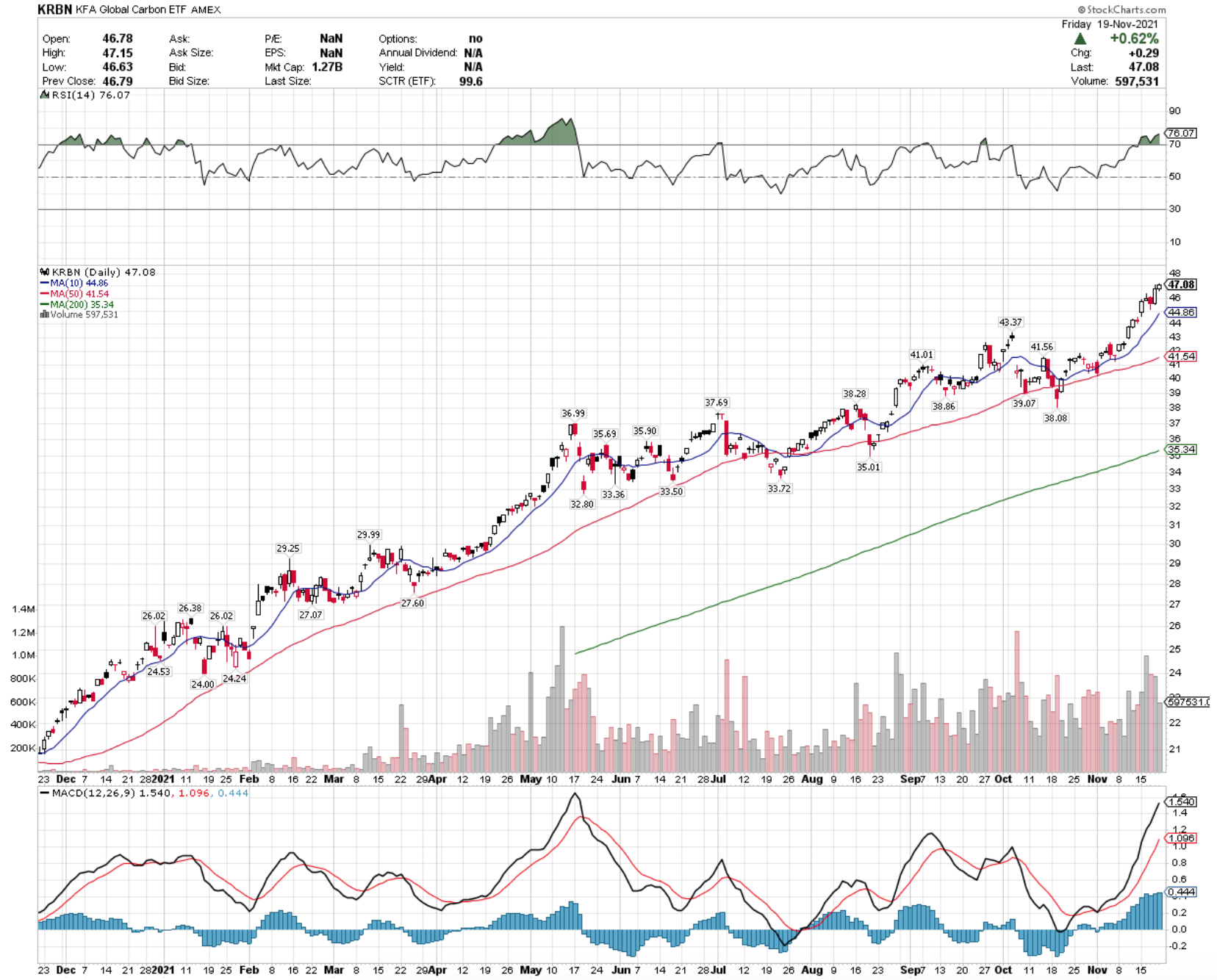Select the Open value 46.78
Image resolution: width=1217 pixels, height=980 pixels.
(x=118, y=38)
